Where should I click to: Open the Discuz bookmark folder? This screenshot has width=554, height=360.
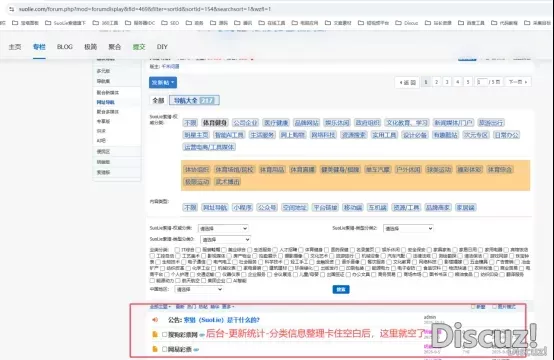pyautogui.click(x=407, y=23)
